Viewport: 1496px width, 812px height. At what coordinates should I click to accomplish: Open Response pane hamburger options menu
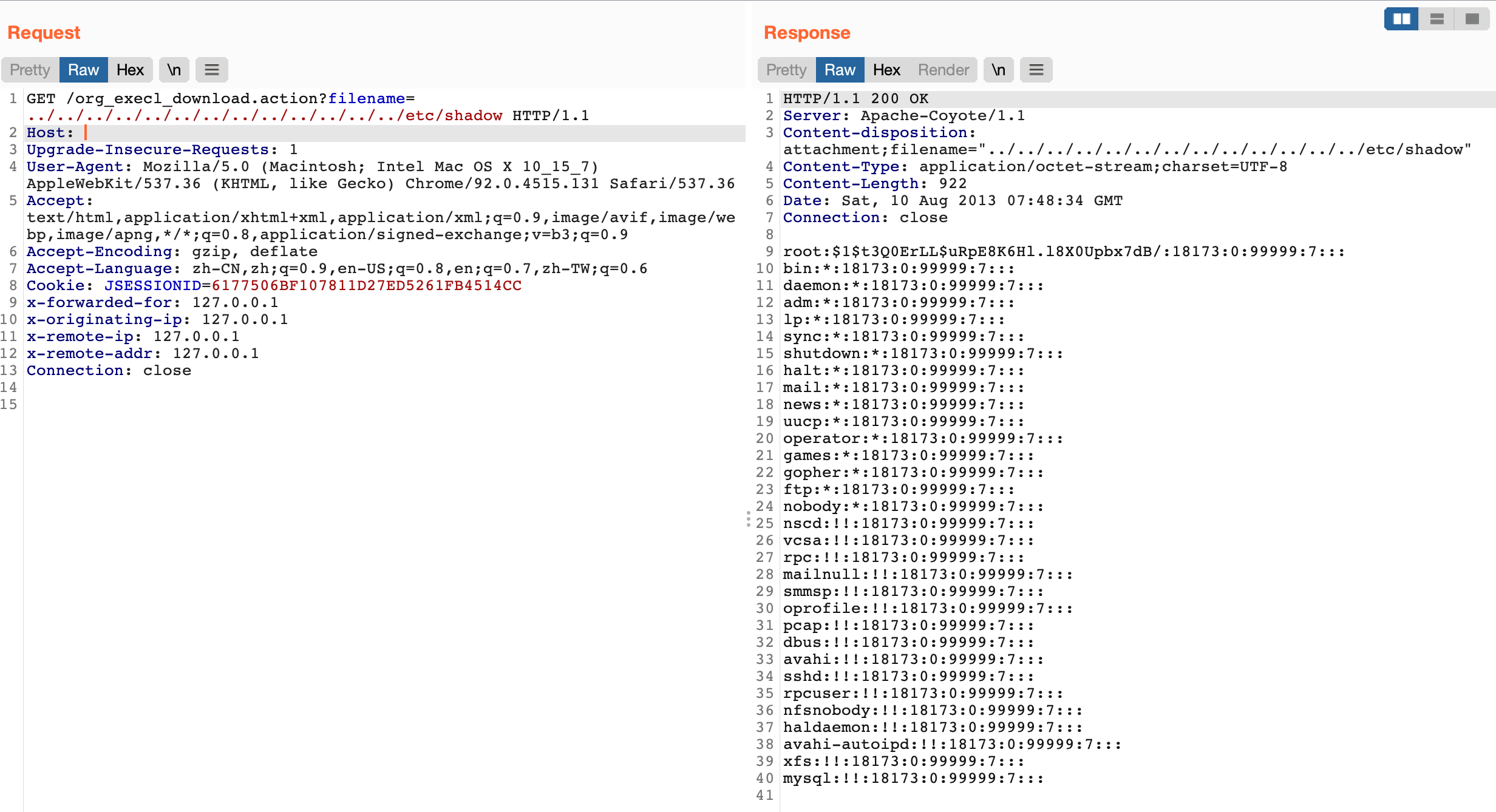pyautogui.click(x=1036, y=70)
